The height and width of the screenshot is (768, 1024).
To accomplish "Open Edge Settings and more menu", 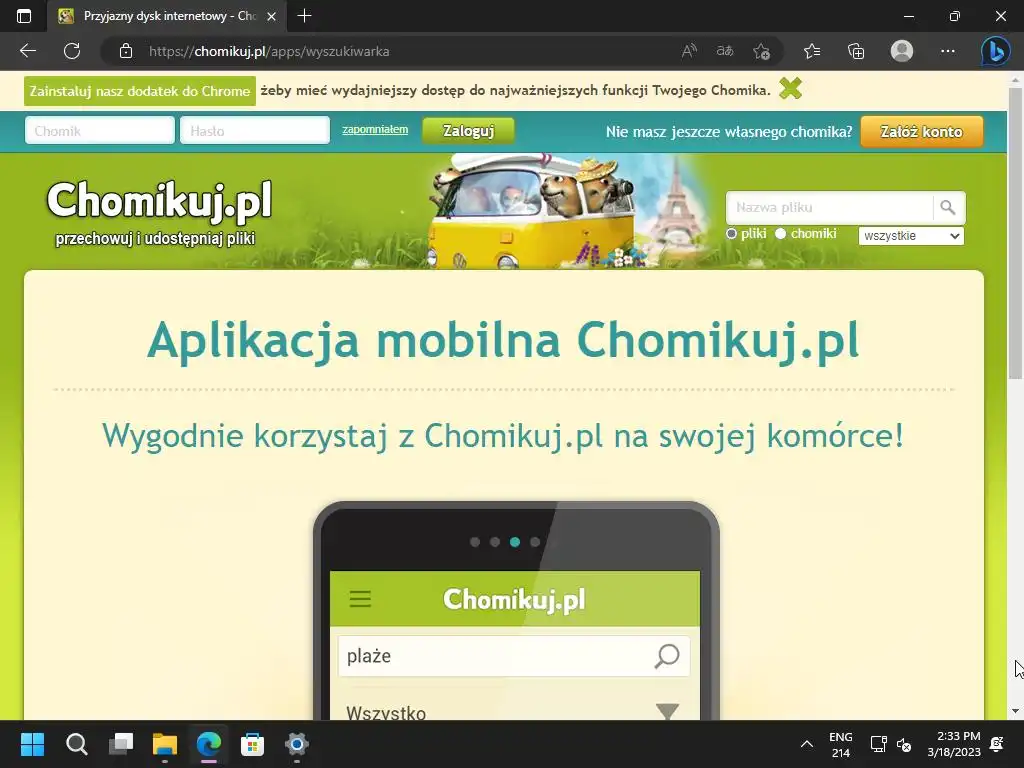I will pyautogui.click(x=948, y=51).
